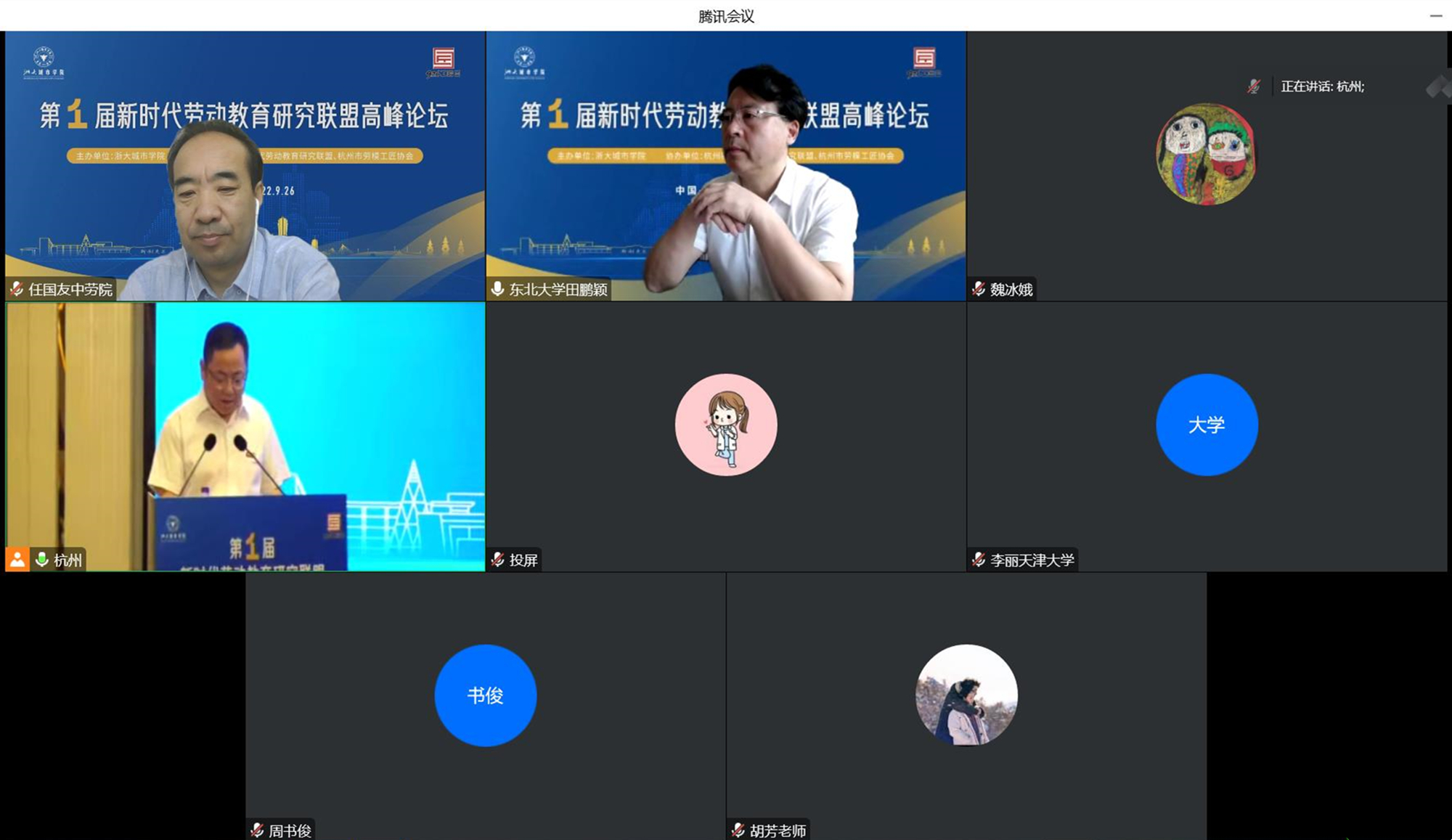The height and width of the screenshot is (840, 1452).
Task: Click muted mic icon beside 李丽天津大学
Action: (979, 560)
